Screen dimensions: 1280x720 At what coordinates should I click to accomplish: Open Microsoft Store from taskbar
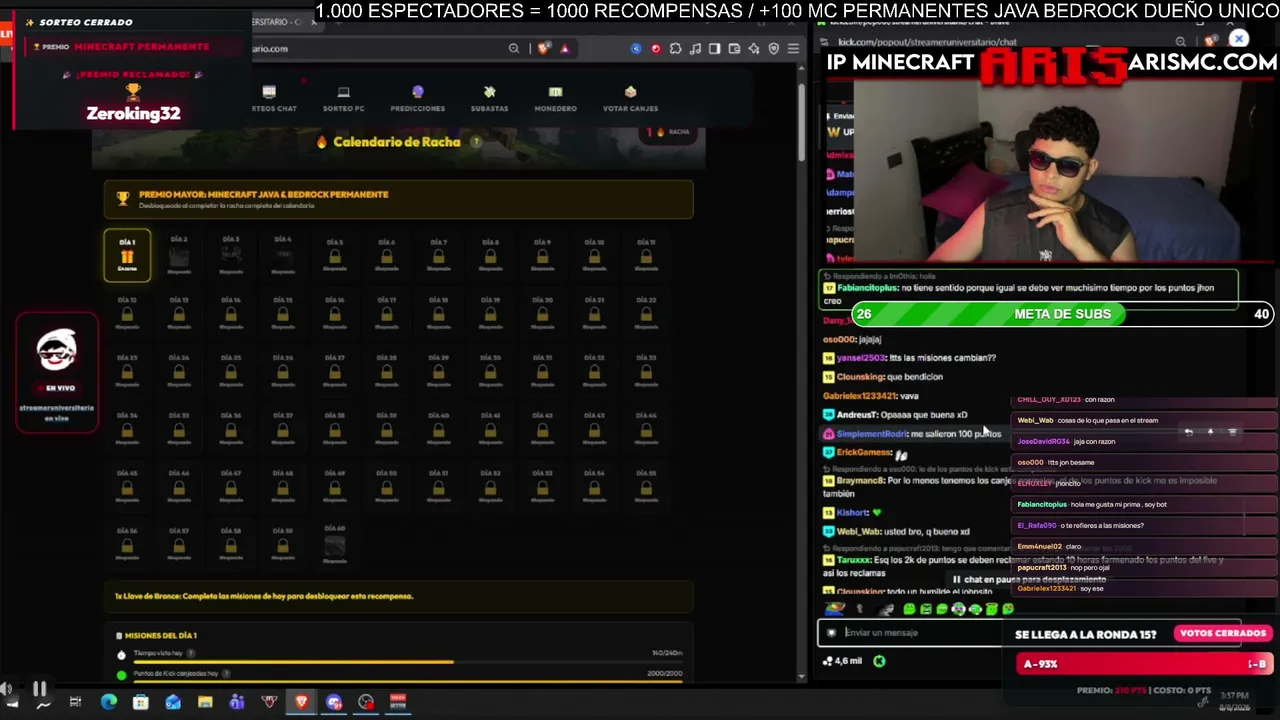click(x=141, y=702)
